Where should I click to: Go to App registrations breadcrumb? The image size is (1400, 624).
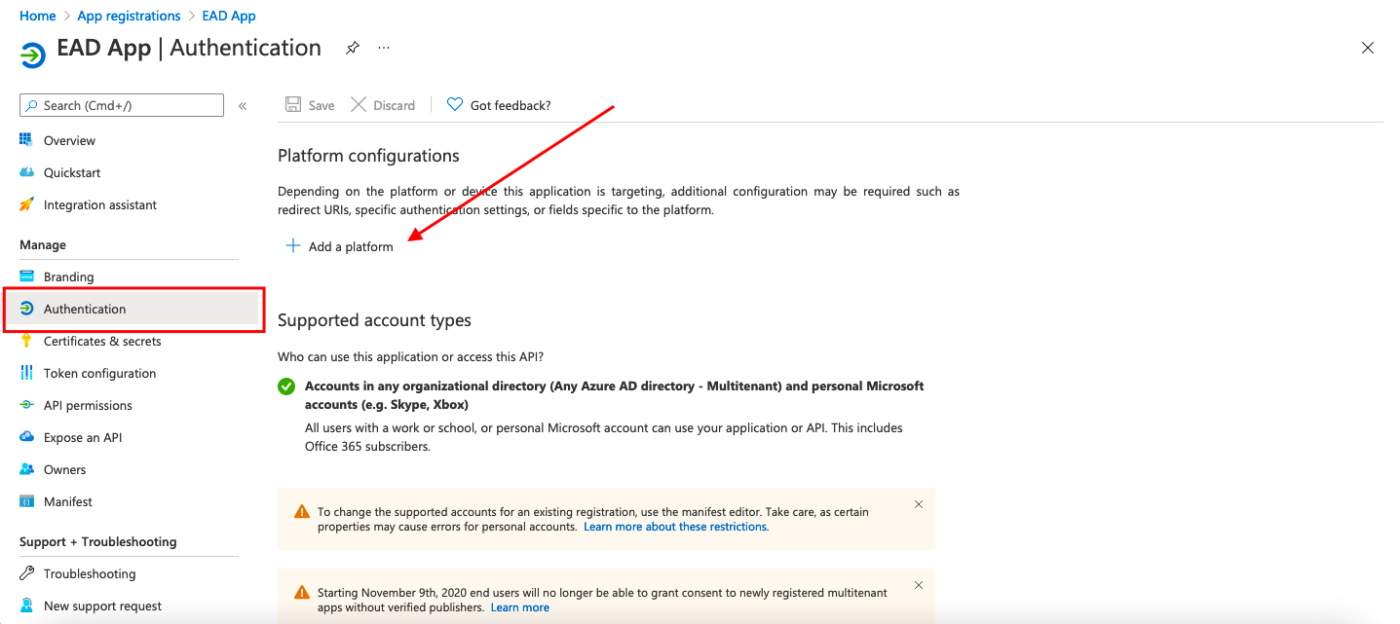pos(129,16)
